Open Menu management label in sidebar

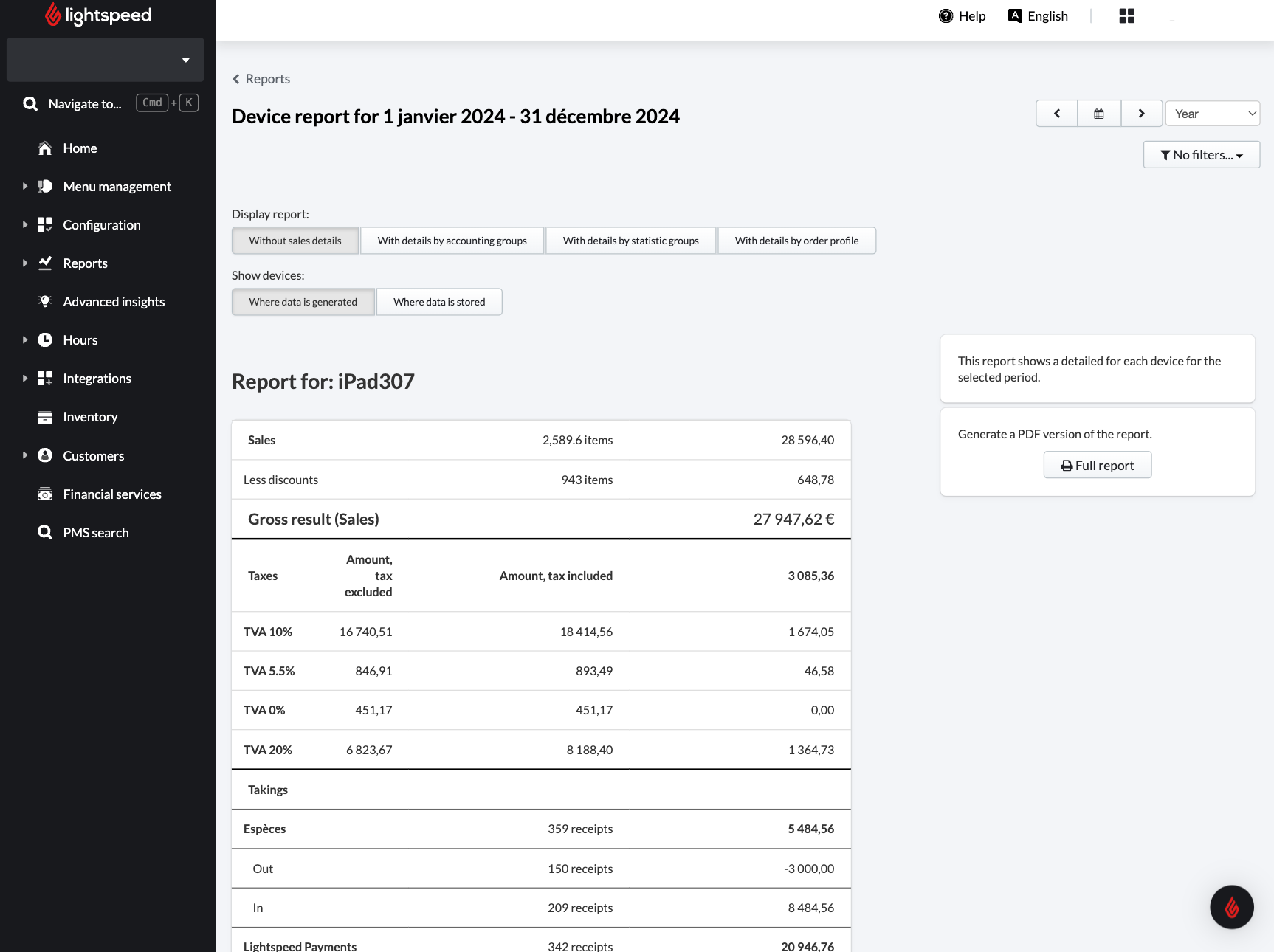pyautogui.click(x=117, y=187)
